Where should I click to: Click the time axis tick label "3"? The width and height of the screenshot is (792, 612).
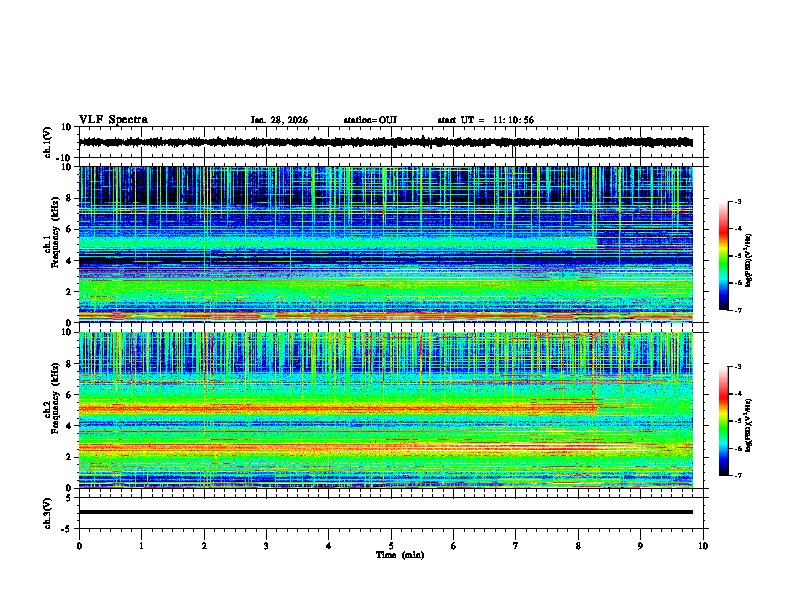[x=266, y=546]
